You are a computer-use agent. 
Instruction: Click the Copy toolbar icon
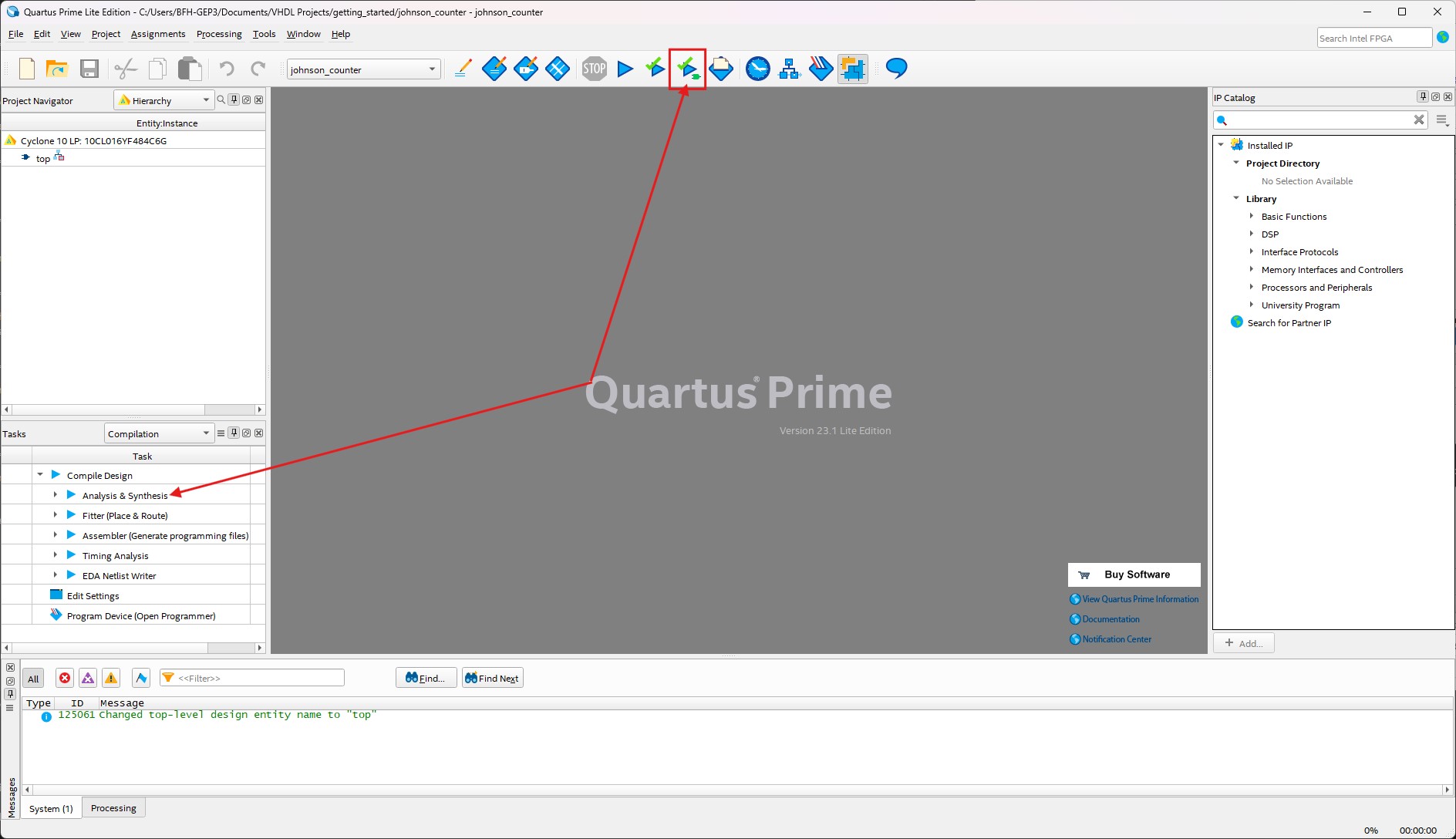pos(157,69)
